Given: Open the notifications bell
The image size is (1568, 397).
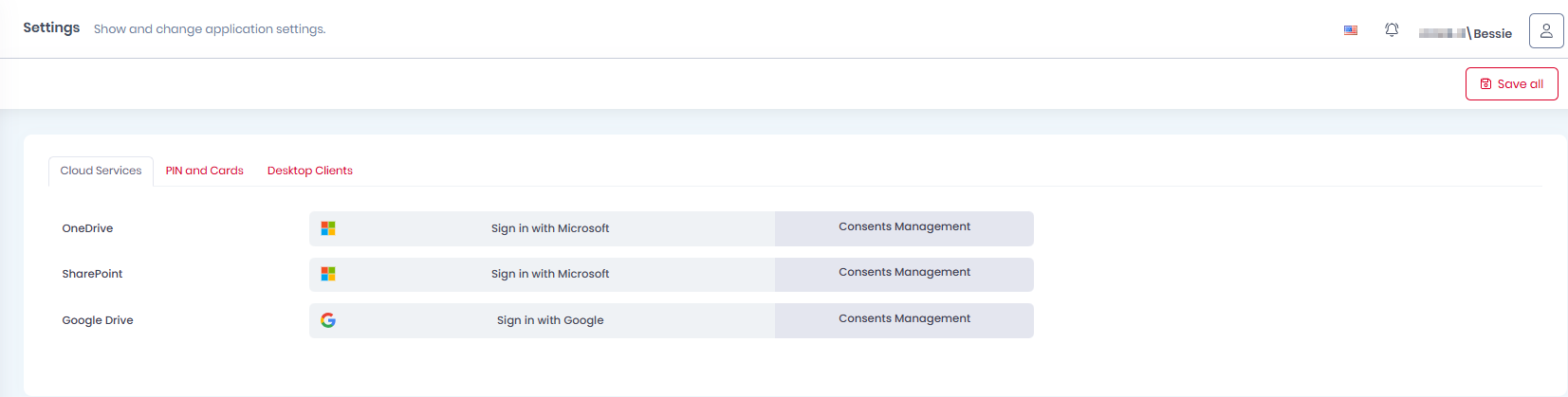Looking at the screenshot, I should (1392, 30).
